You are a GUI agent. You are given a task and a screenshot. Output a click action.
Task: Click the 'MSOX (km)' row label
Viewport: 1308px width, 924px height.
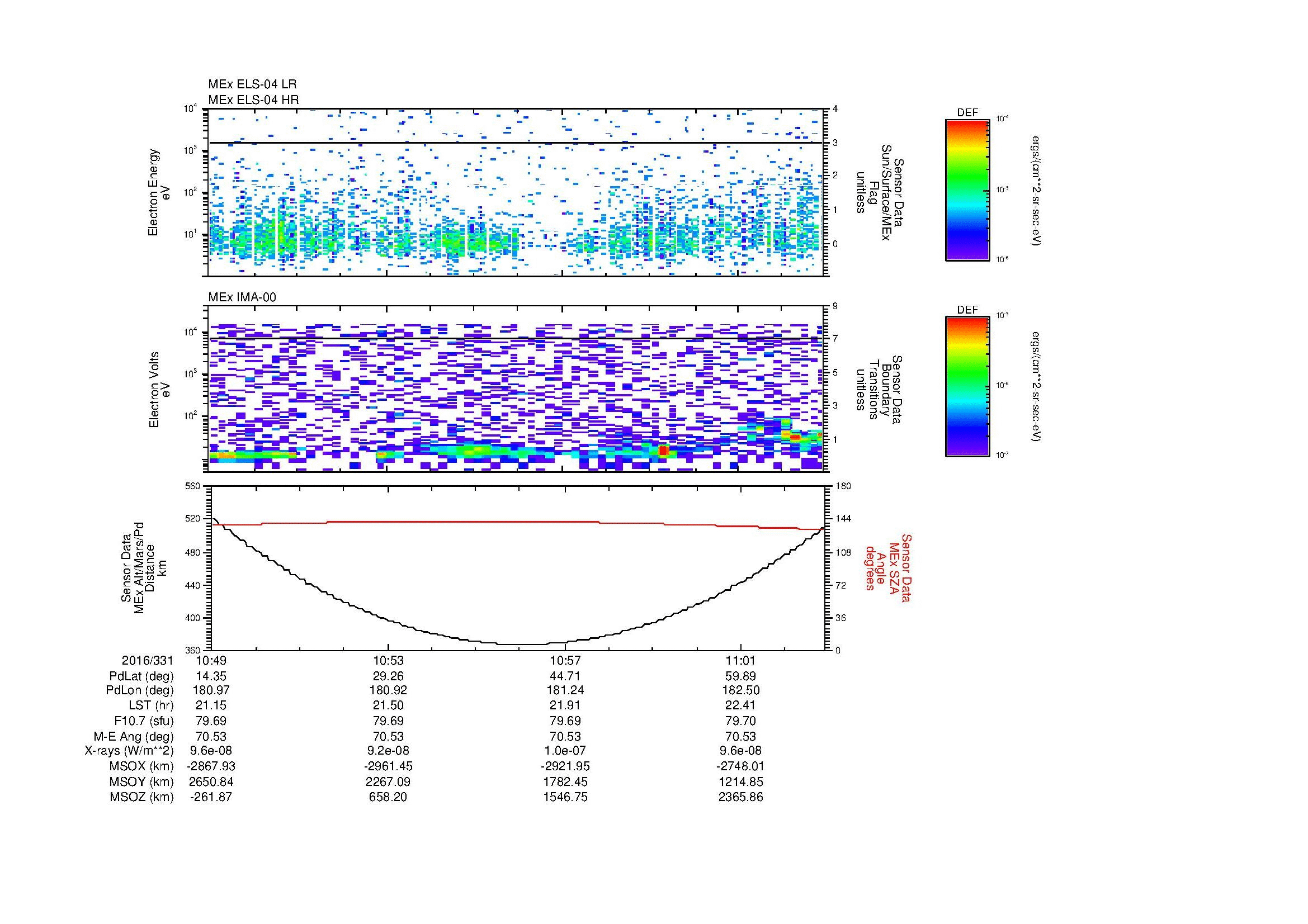[141, 766]
